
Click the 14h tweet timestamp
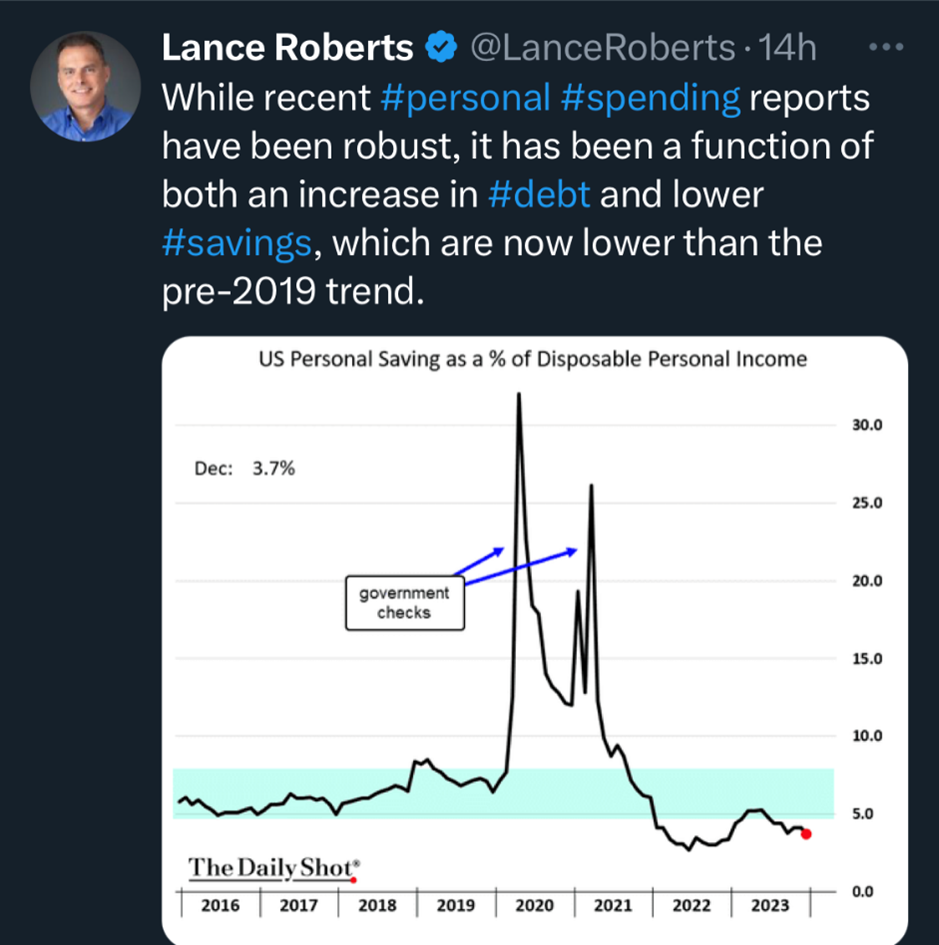(x=789, y=48)
